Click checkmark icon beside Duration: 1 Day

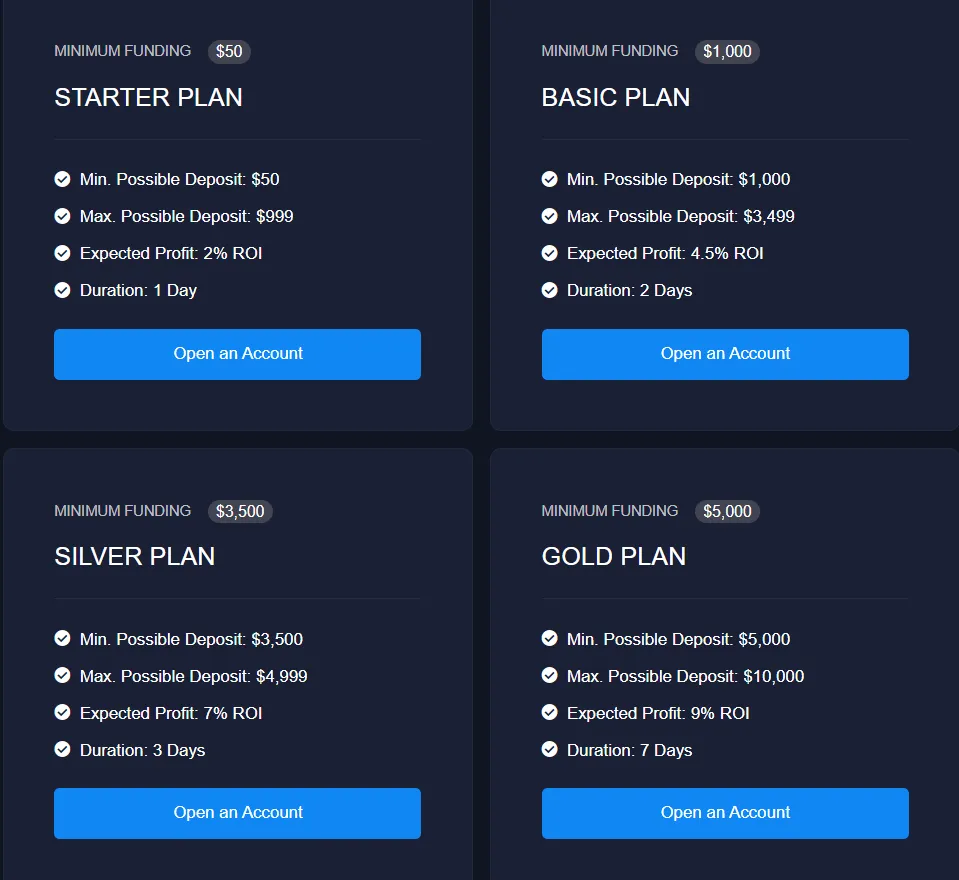tap(62, 291)
